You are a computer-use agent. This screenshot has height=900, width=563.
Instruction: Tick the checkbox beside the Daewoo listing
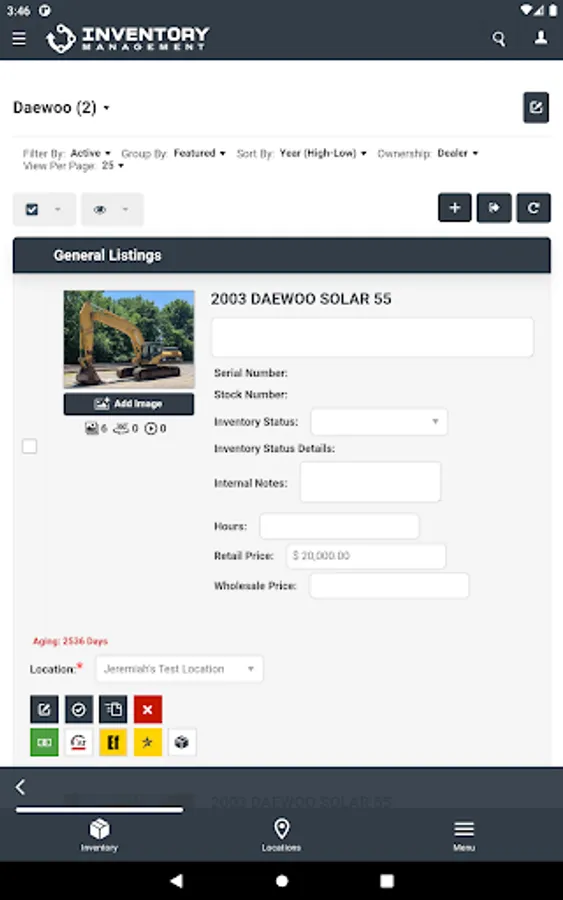tap(30, 446)
